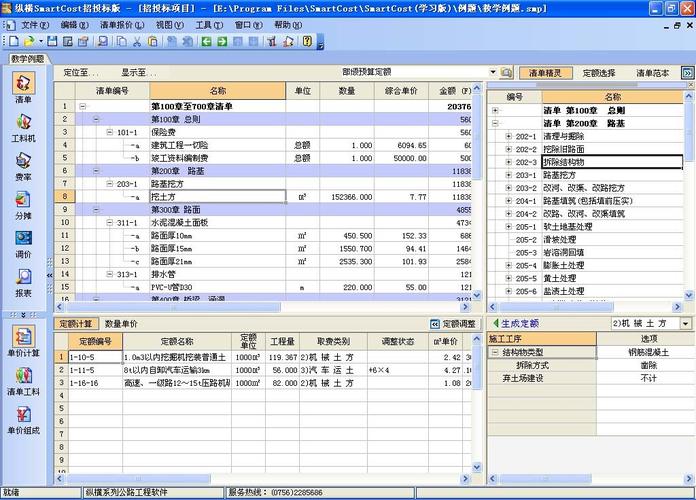Viewport: 696px width, 500px height.
Task: Click the green left arrow icon
Action: coord(206,42)
